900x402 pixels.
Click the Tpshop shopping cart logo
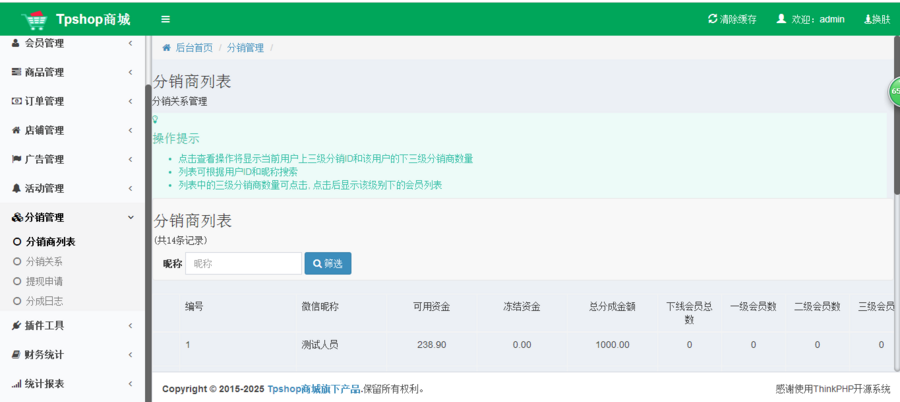pyautogui.click(x=34, y=20)
